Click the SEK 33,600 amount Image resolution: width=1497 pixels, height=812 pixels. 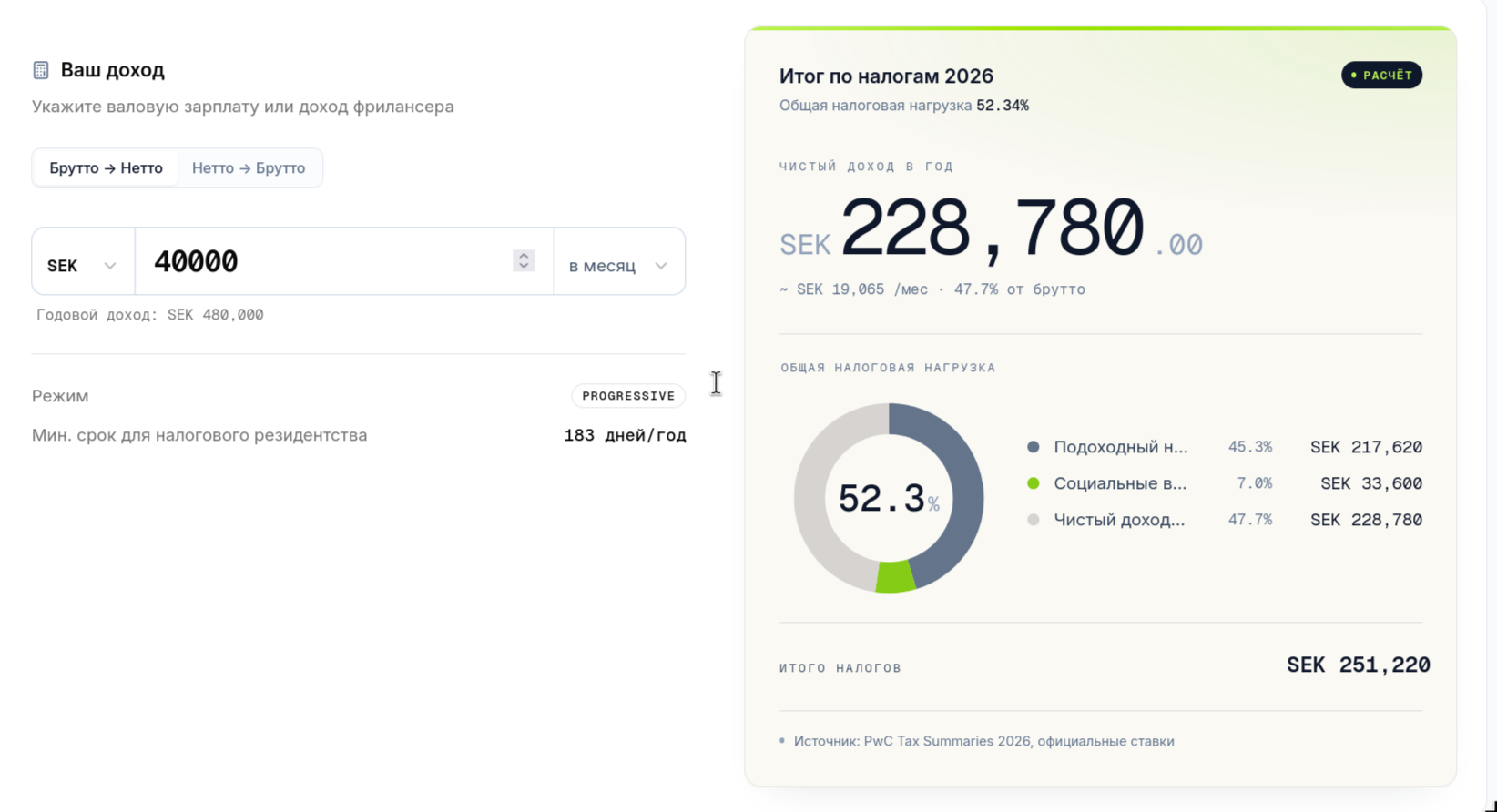(1371, 483)
